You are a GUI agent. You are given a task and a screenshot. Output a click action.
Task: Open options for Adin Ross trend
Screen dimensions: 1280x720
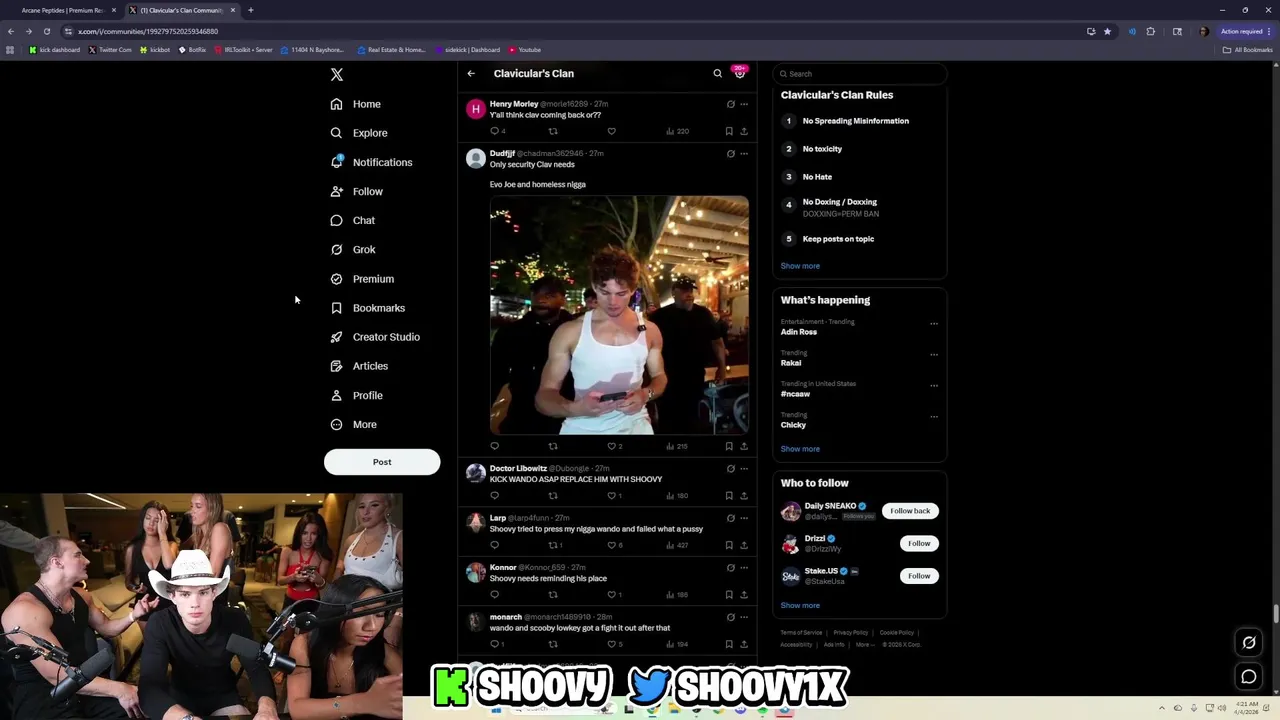tap(934, 323)
